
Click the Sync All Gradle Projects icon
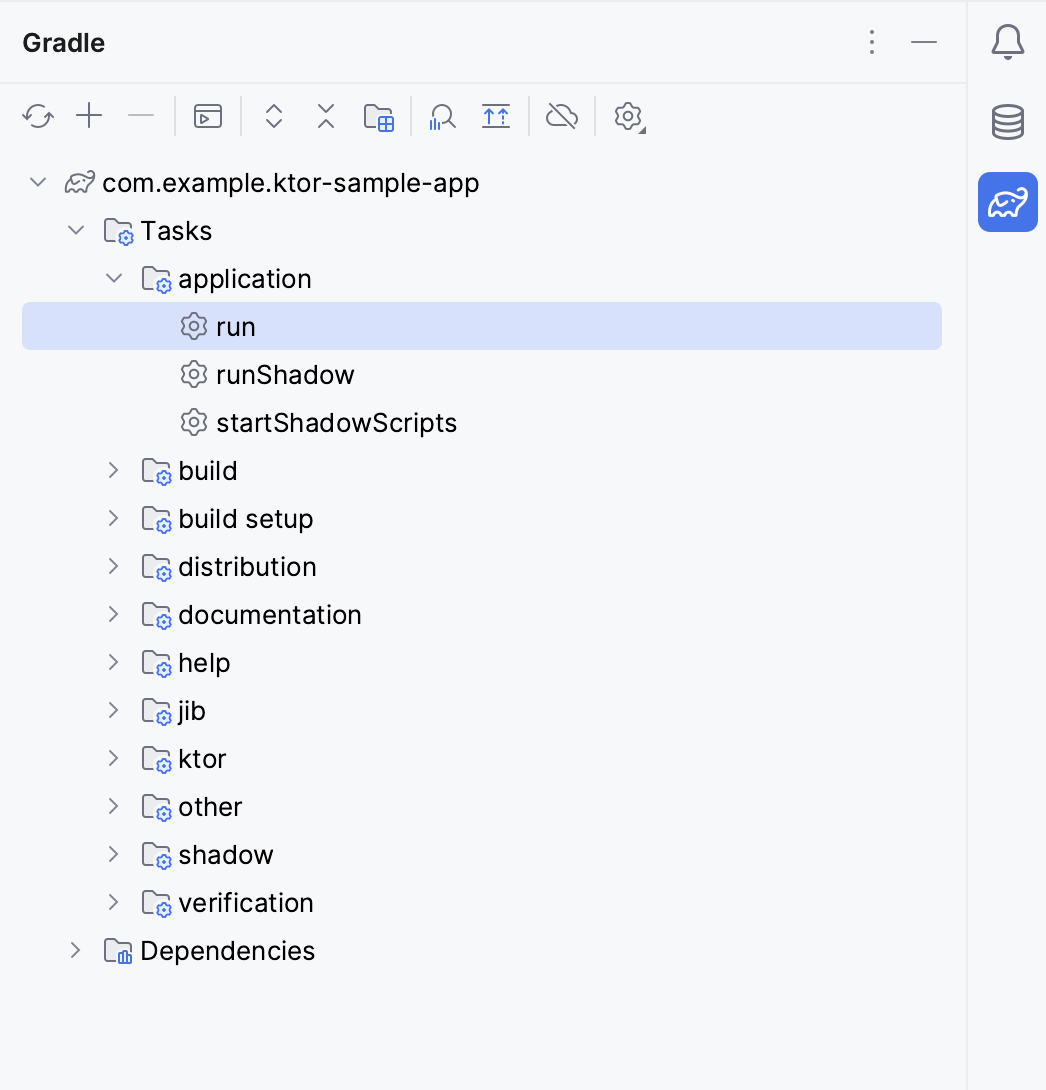[x=38, y=116]
